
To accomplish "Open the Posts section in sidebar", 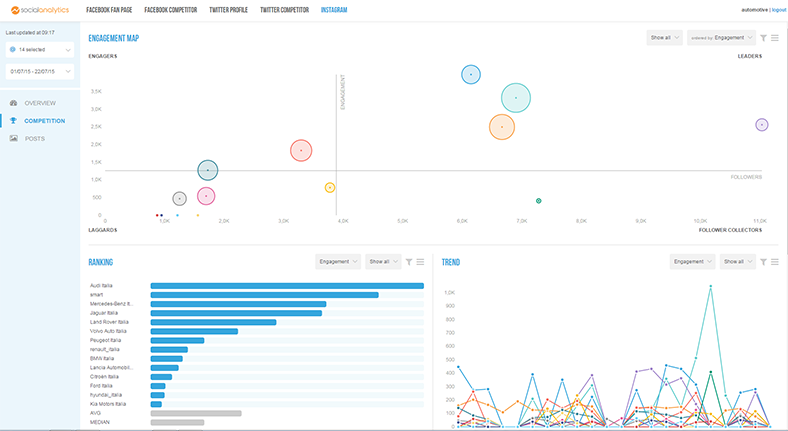I will (34, 138).
